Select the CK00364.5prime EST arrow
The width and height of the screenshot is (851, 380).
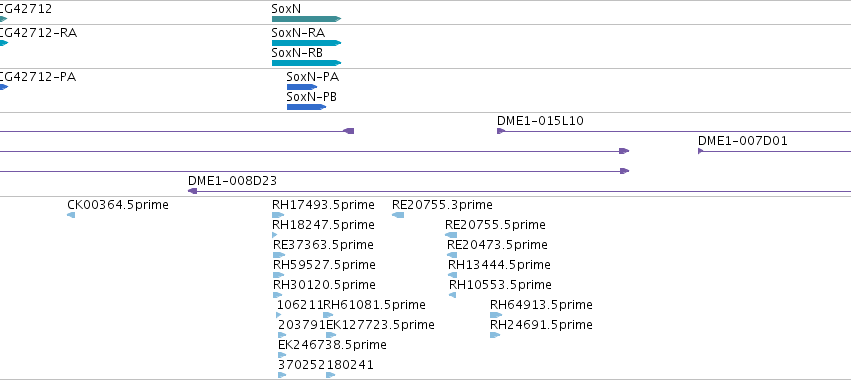coord(71,215)
